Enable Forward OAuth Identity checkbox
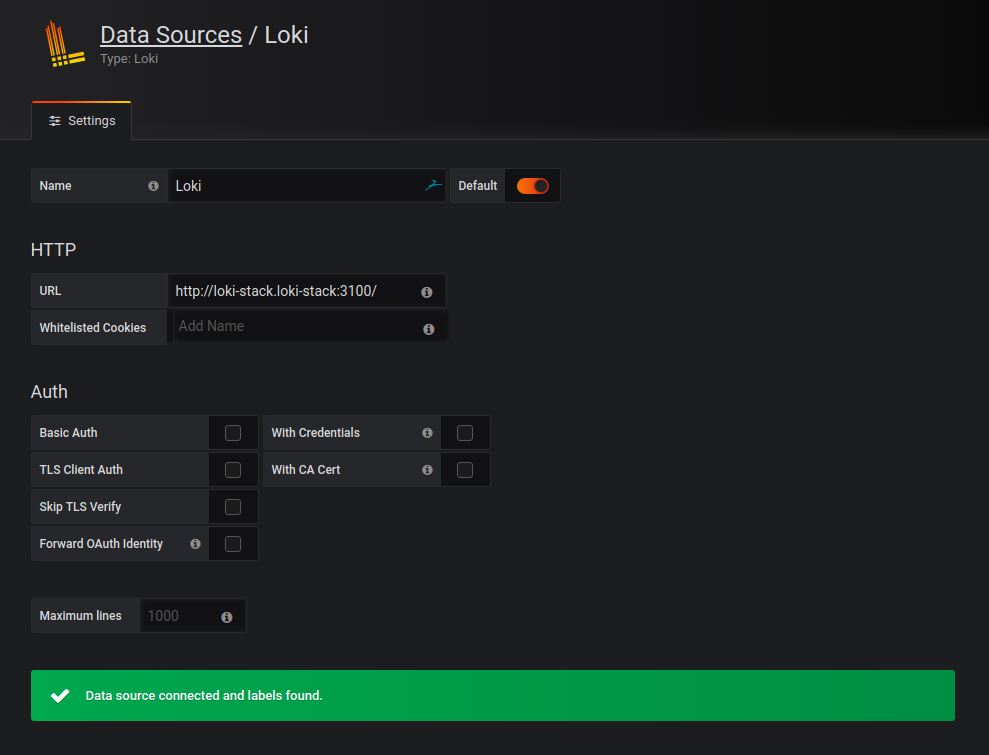Image resolution: width=989 pixels, height=755 pixels. coord(233,544)
